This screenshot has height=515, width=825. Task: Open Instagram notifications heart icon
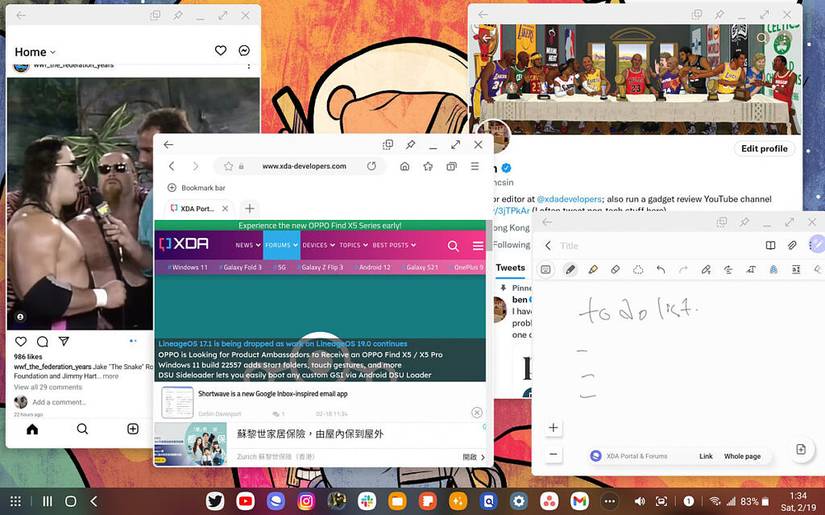coord(220,51)
